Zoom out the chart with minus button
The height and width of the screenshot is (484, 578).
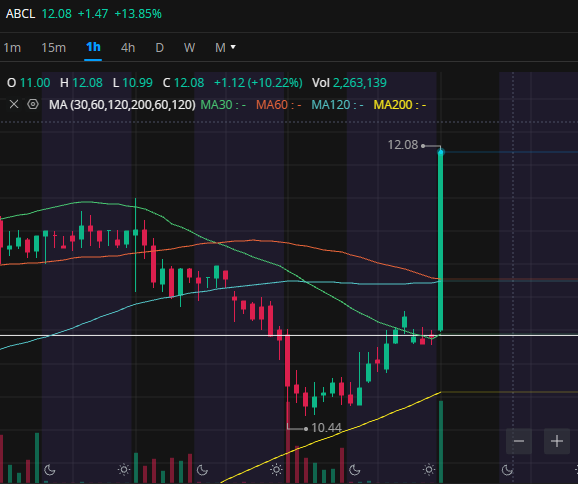pos(519,441)
